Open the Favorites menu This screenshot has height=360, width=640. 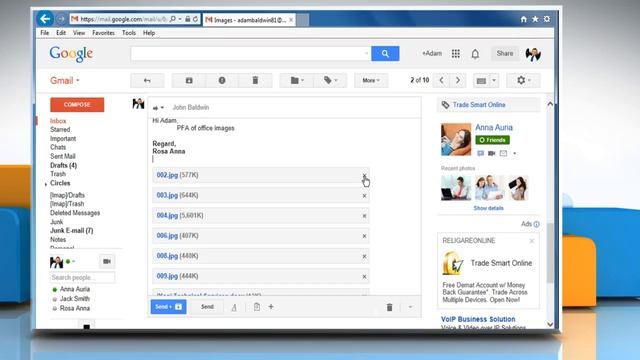click(103, 33)
